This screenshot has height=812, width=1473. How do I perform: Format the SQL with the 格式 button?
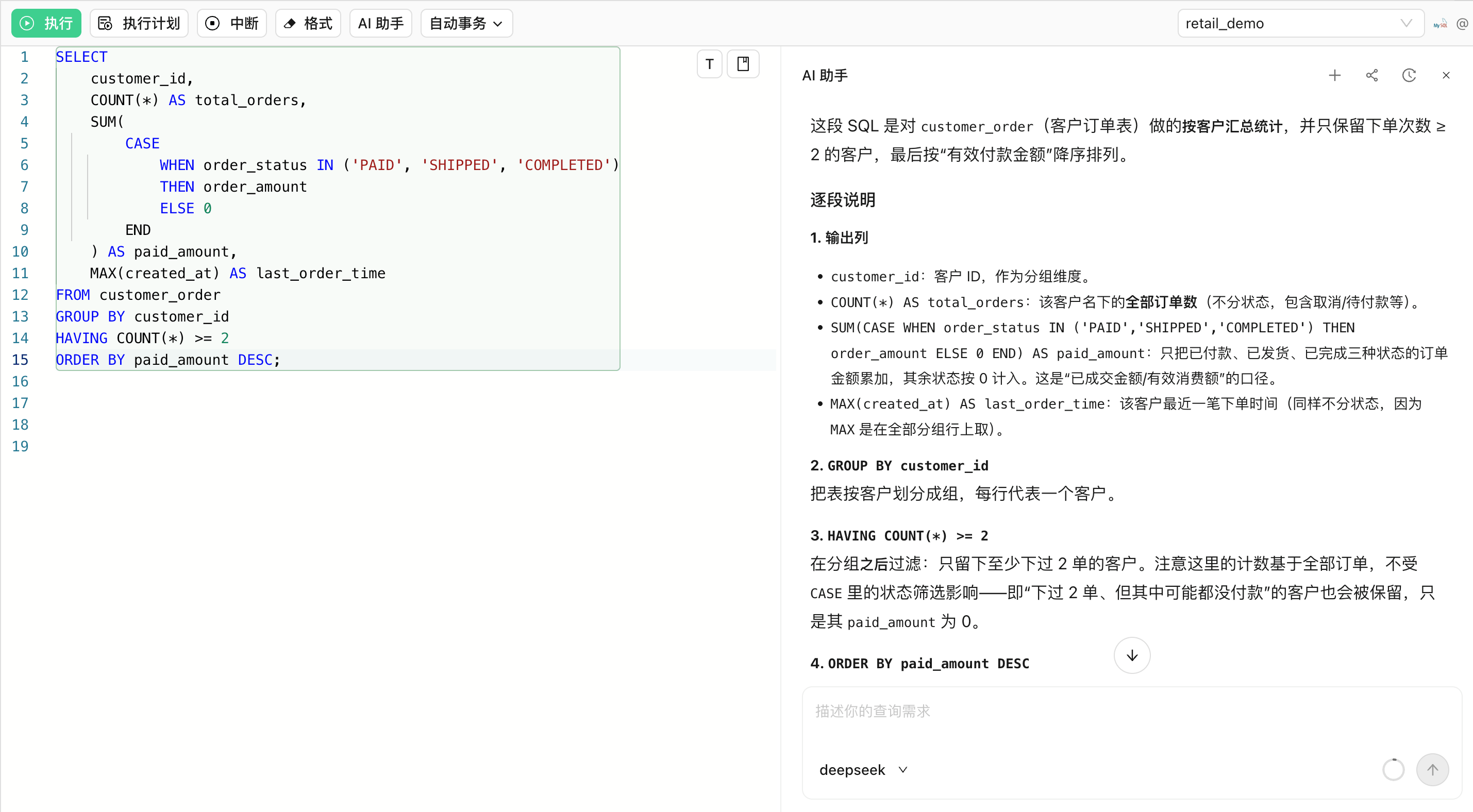pos(308,24)
